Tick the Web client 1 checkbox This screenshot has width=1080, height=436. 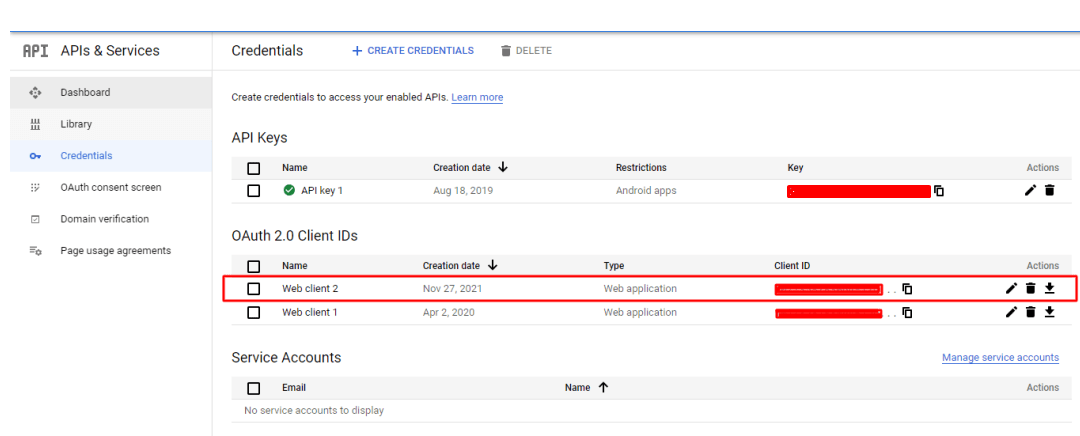click(253, 312)
